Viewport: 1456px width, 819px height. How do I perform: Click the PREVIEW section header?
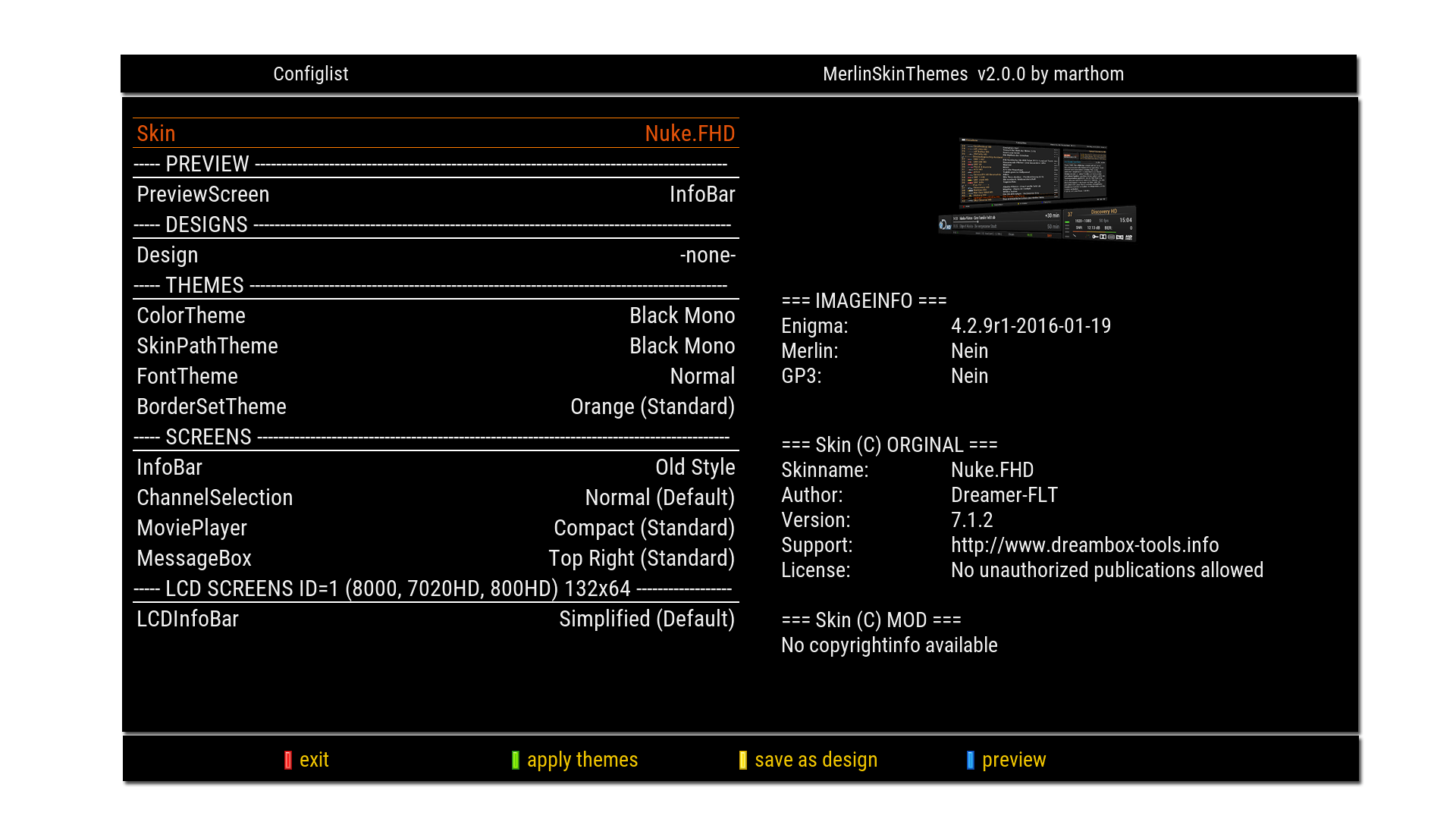[x=436, y=164]
